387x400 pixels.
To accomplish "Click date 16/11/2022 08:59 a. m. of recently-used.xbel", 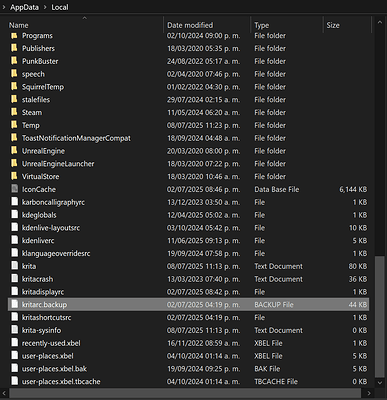I will (203, 343).
